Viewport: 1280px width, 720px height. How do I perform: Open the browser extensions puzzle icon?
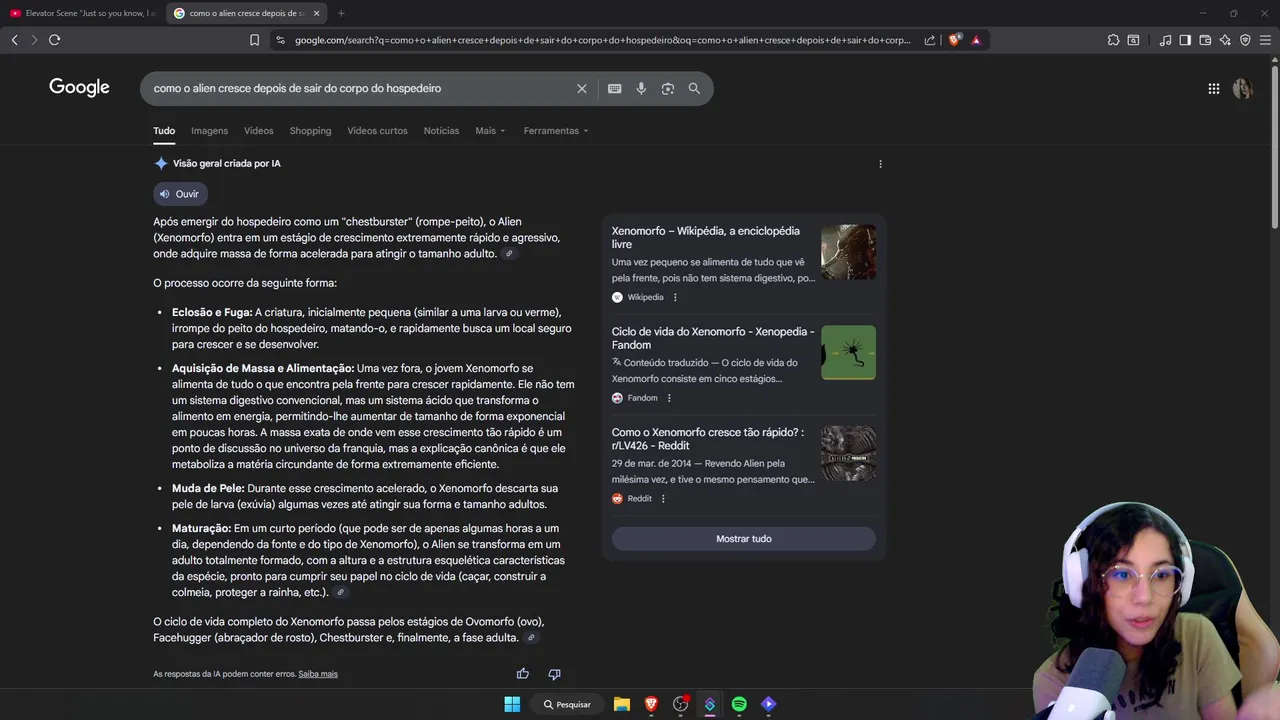click(x=1113, y=40)
